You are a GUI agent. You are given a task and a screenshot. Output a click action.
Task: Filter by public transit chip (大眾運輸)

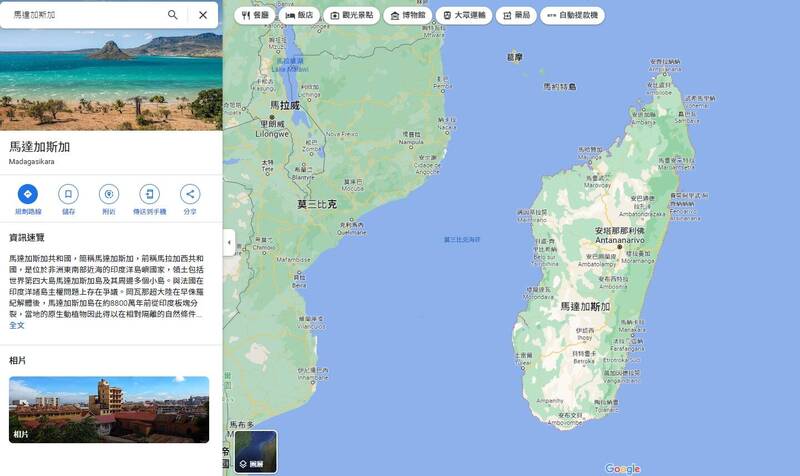coord(464,15)
